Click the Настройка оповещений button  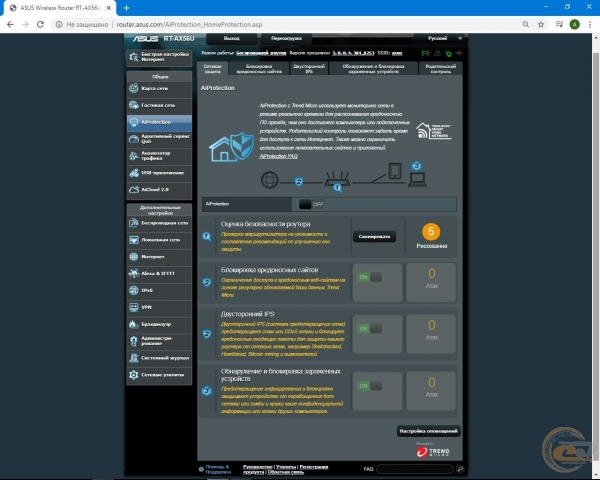429,431
